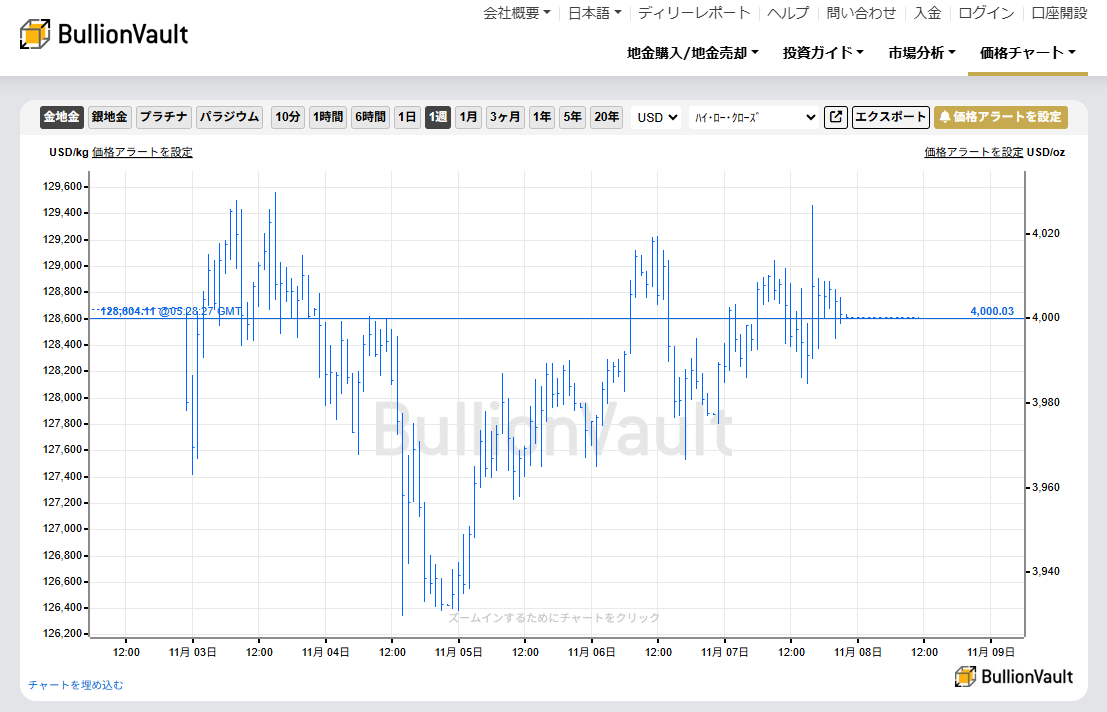Open the ハイ・ロー・クローズ chart type dropdown
Image resolution: width=1107 pixels, height=712 pixels.
[754, 117]
